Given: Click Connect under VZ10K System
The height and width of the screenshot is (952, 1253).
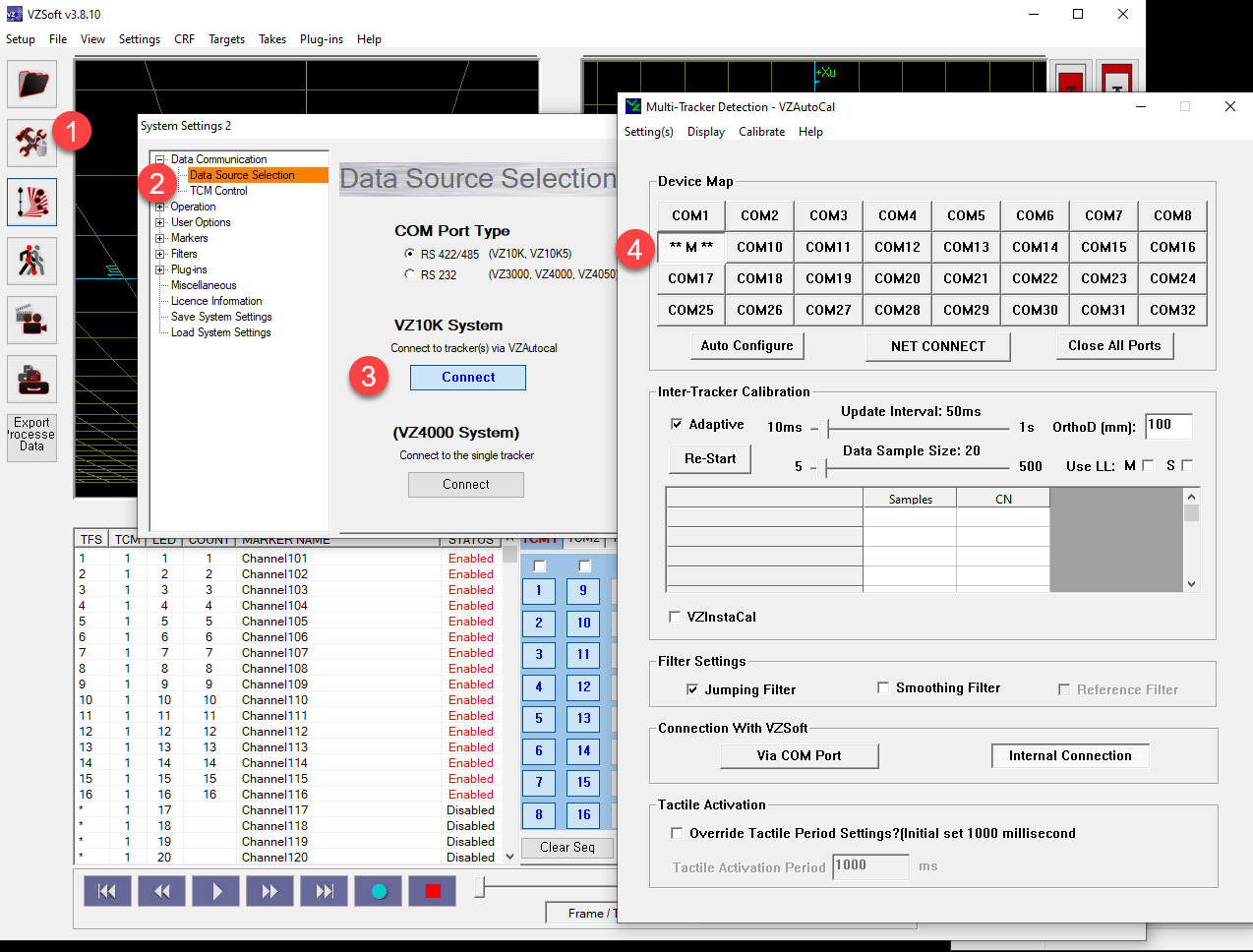Looking at the screenshot, I should click(468, 378).
